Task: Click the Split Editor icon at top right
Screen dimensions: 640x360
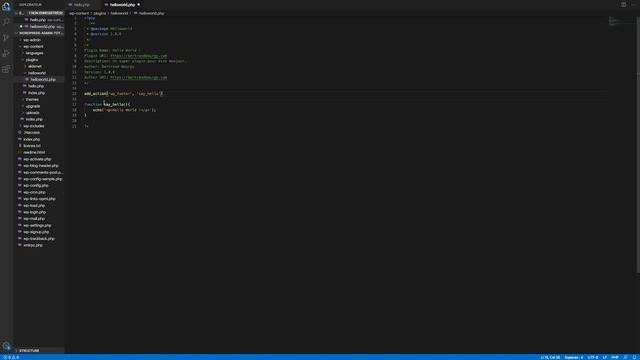Action: coord(623,4)
